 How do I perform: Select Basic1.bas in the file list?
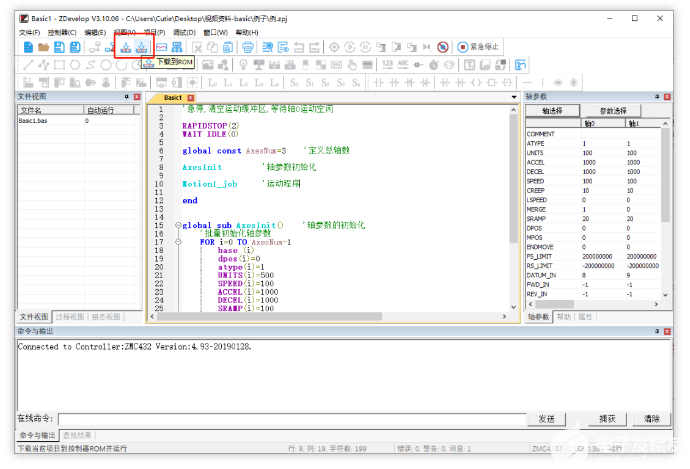(x=34, y=121)
